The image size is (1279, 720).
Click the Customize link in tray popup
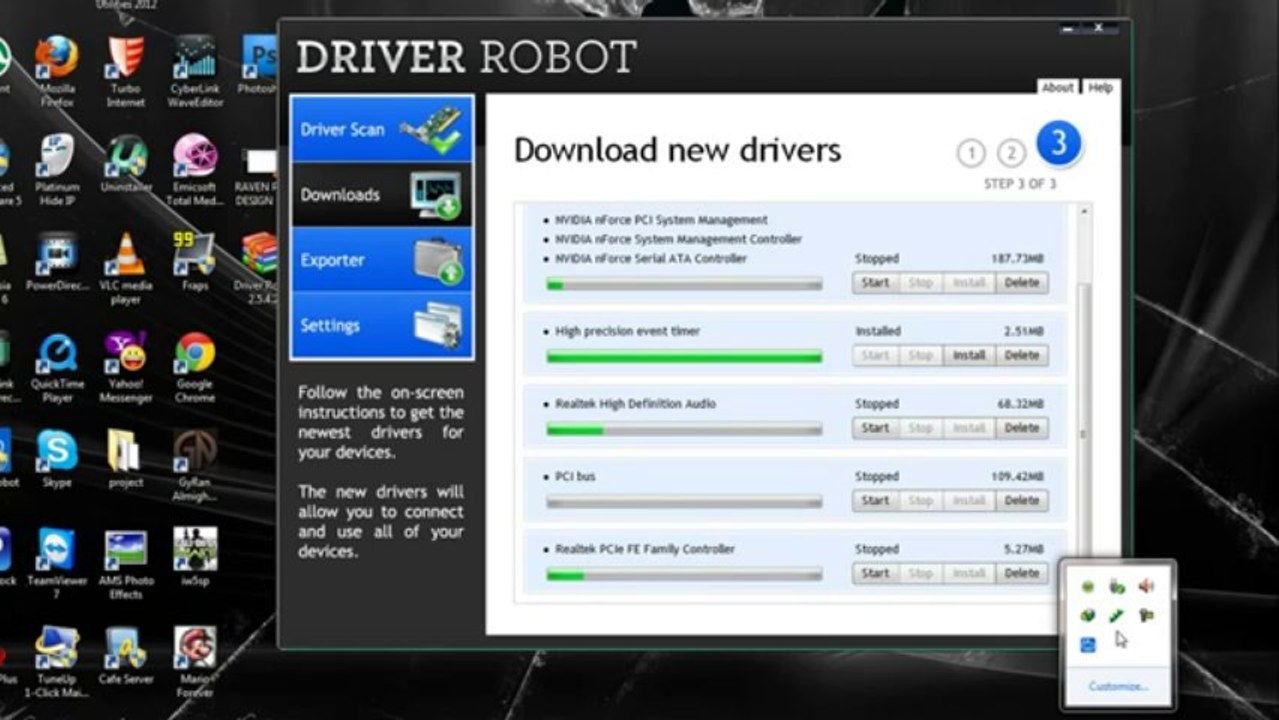[x=1118, y=686]
